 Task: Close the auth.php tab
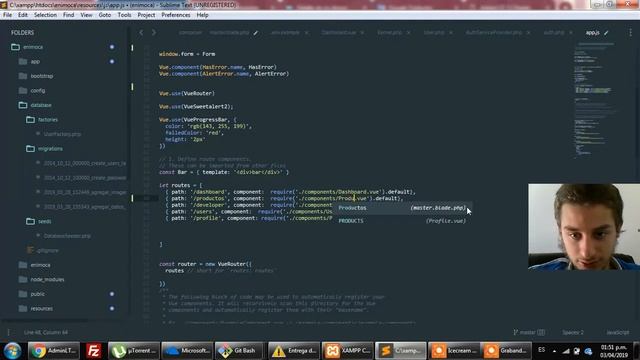(x=571, y=33)
